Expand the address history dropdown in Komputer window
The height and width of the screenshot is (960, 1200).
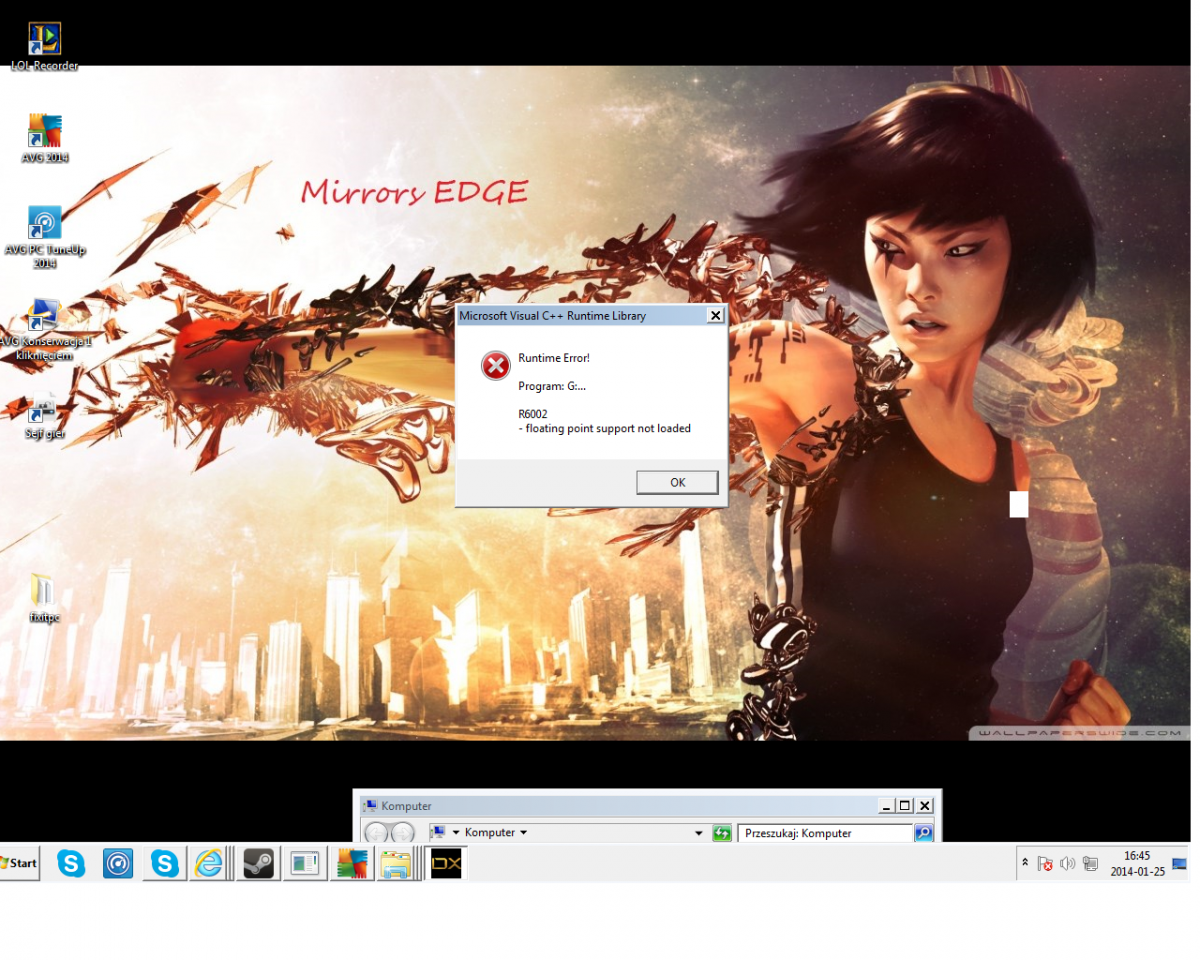point(699,832)
